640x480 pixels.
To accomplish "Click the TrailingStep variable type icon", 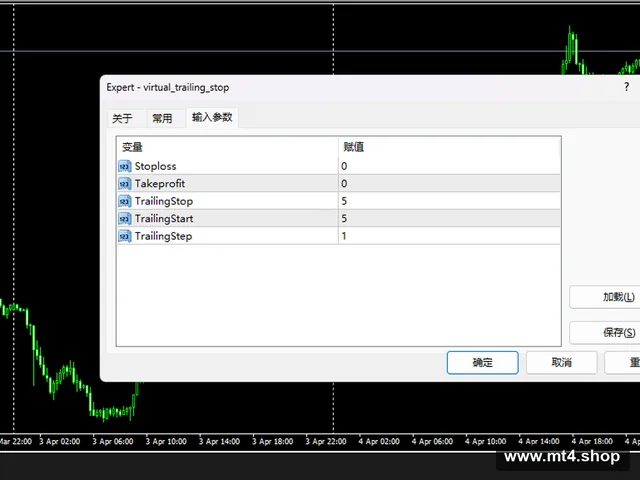I will pyautogui.click(x=125, y=236).
